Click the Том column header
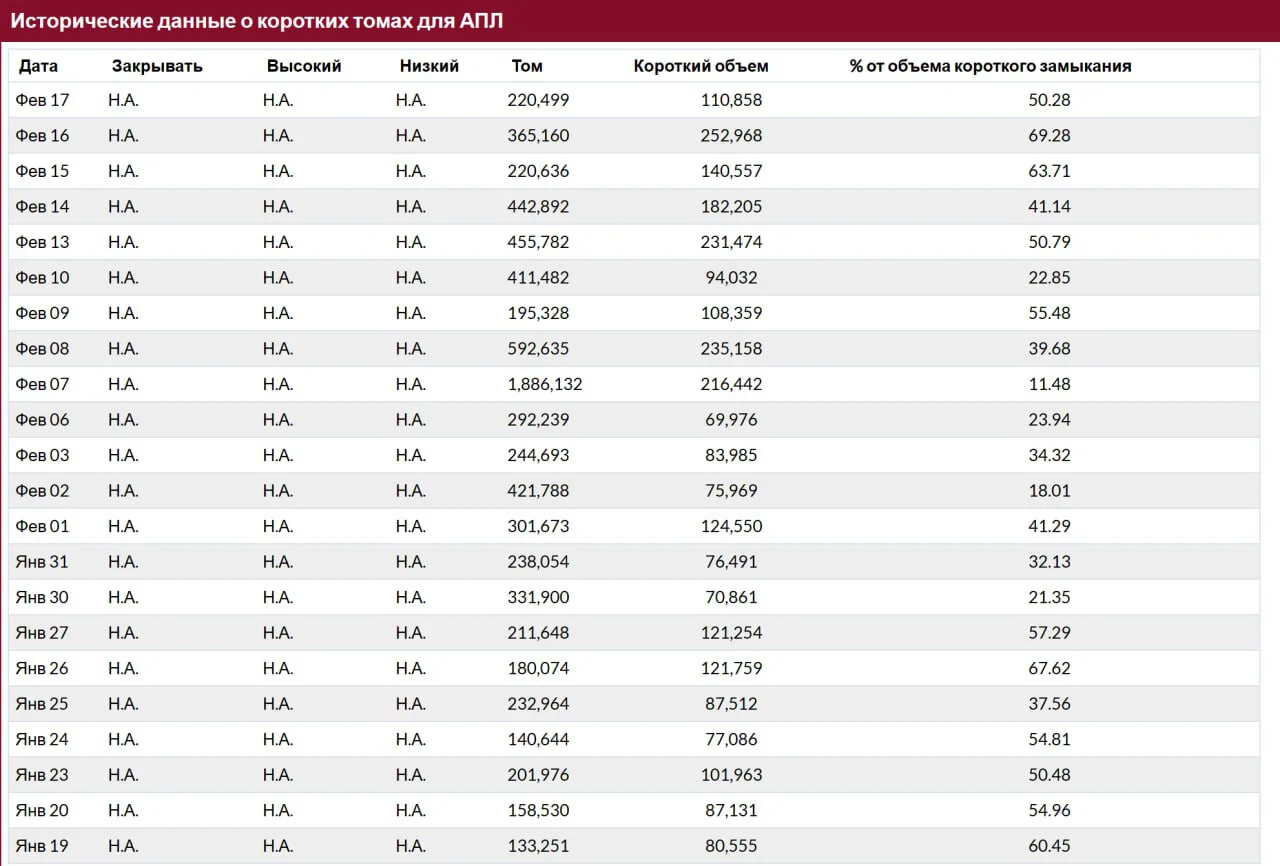The width and height of the screenshot is (1280, 866). 527,66
